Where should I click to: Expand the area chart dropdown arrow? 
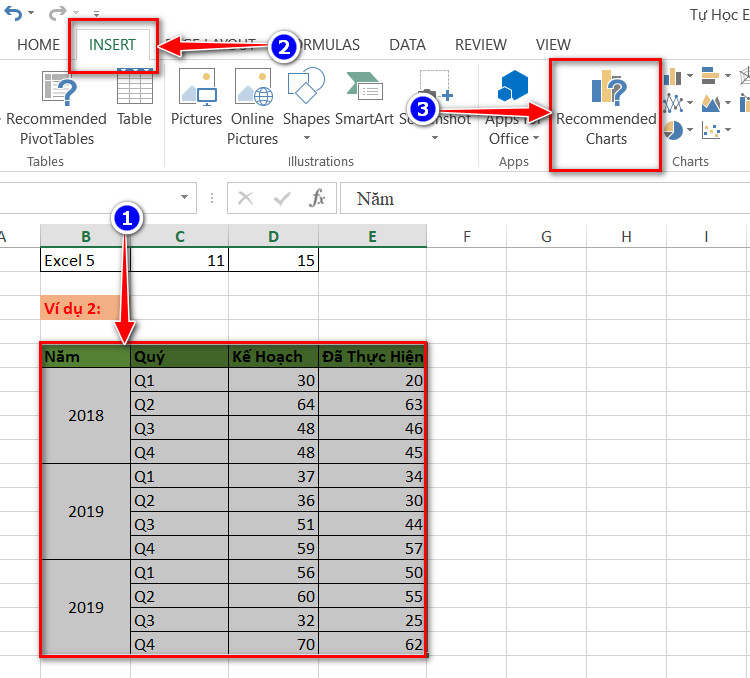tap(728, 102)
